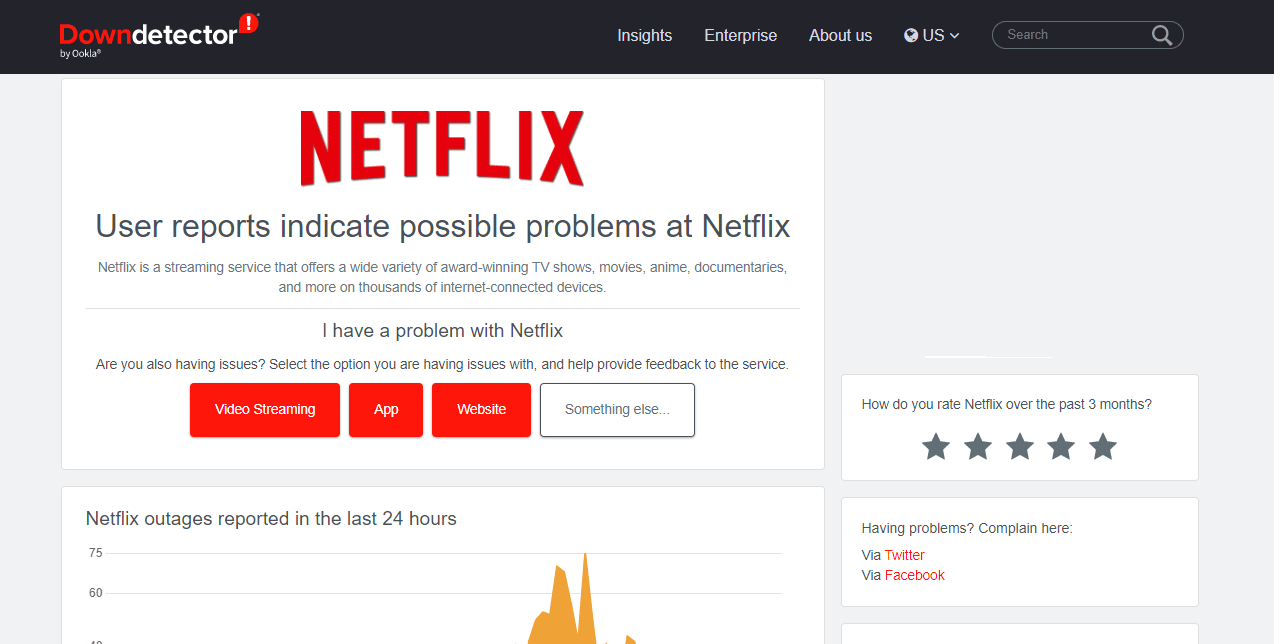The image size is (1274, 644).
Task: Click the search magnifier icon
Action: pyautogui.click(x=1161, y=35)
